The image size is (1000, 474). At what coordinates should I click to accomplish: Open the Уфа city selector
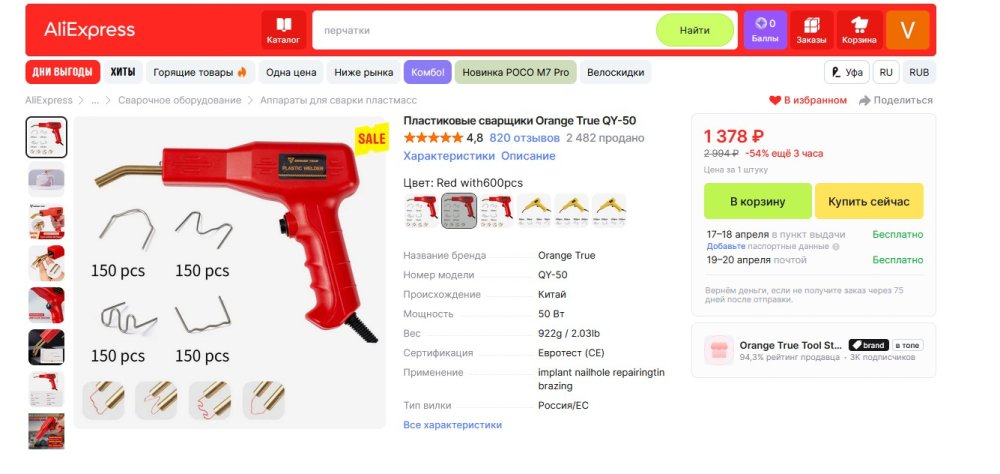pyautogui.click(x=847, y=72)
